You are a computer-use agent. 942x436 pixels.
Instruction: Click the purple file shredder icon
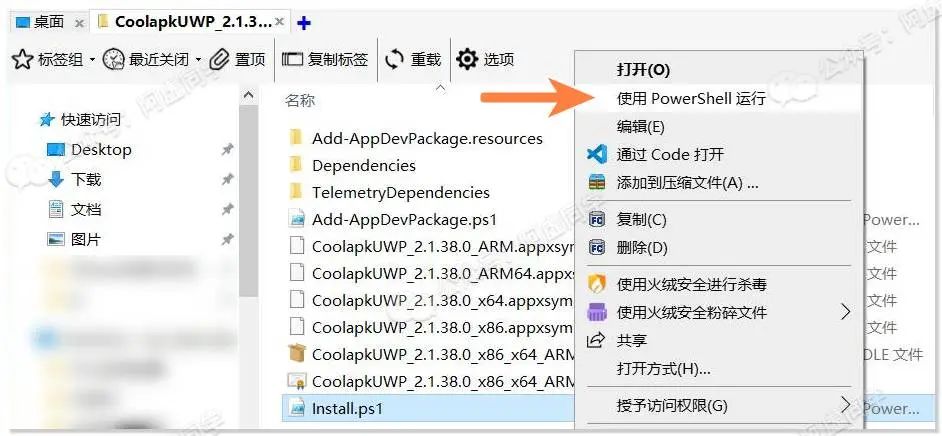click(x=597, y=312)
